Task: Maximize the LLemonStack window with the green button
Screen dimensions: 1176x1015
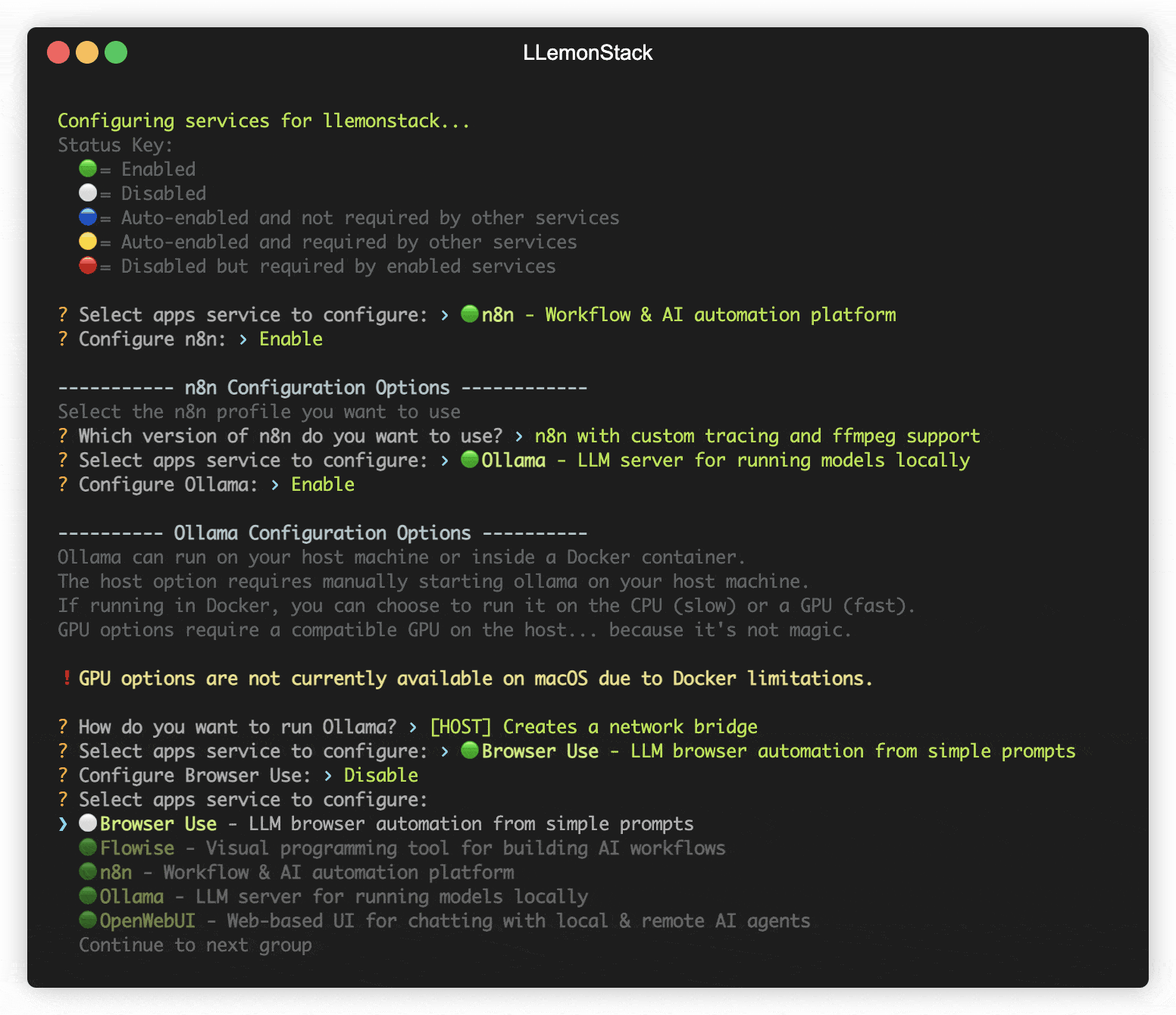Action: point(116,52)
